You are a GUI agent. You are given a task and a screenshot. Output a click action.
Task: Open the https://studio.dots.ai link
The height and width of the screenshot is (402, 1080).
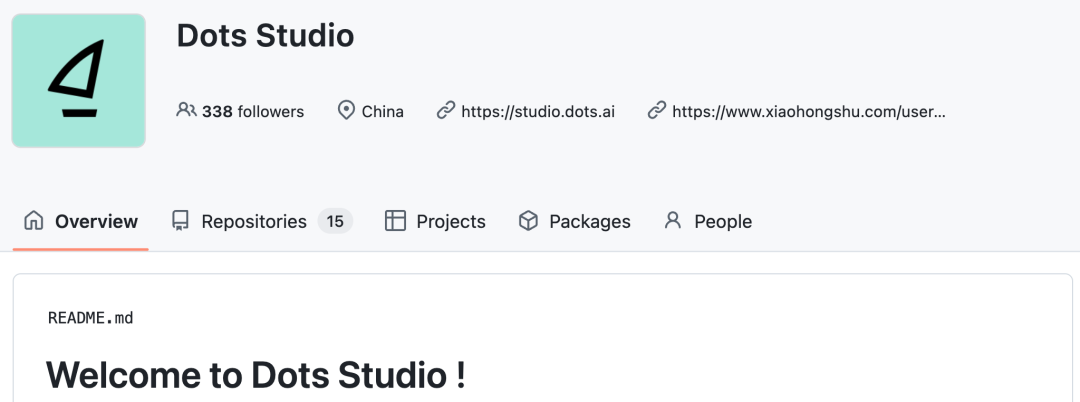point(538,112)
